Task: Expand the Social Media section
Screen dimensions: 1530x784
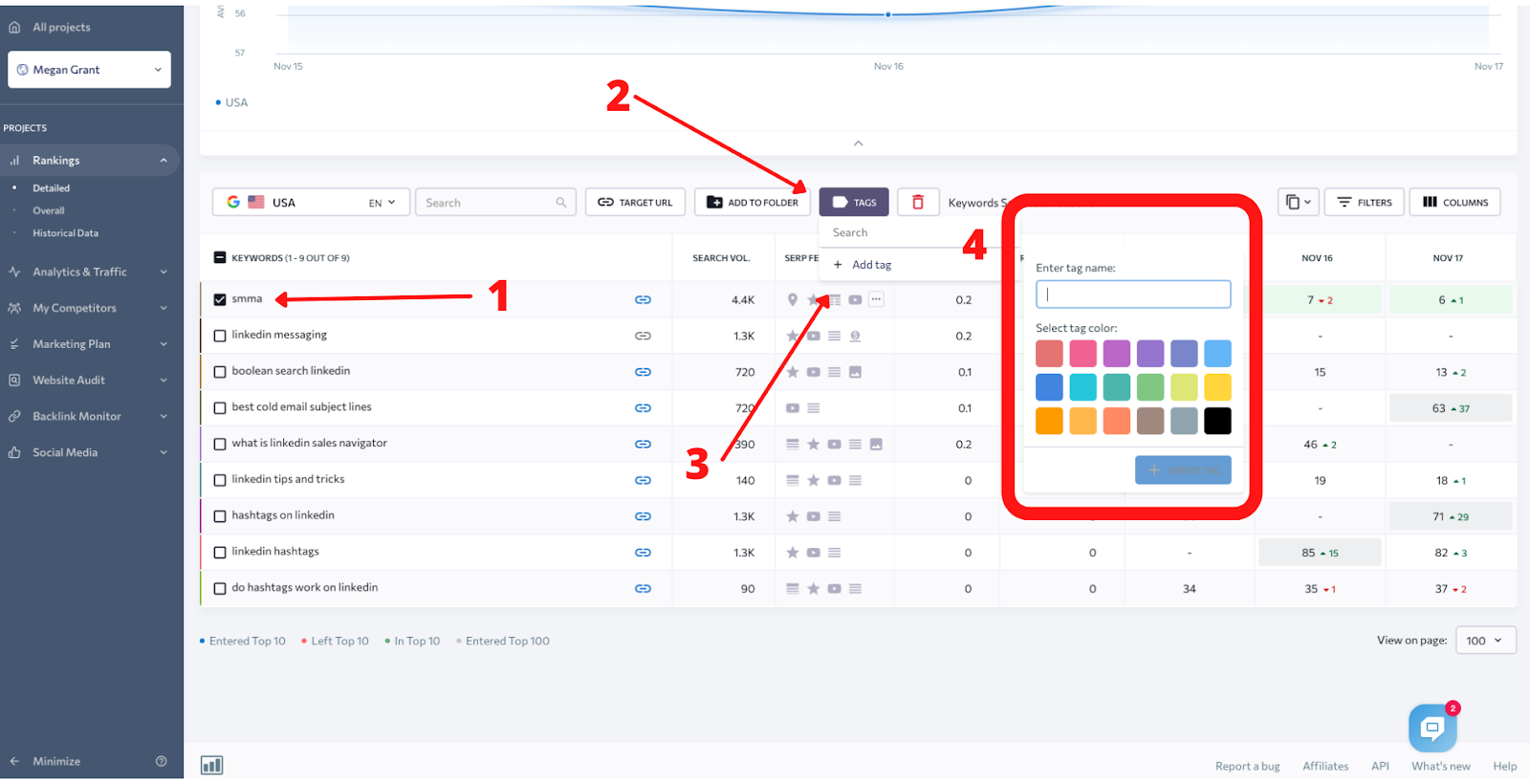Action: [164, 452]
